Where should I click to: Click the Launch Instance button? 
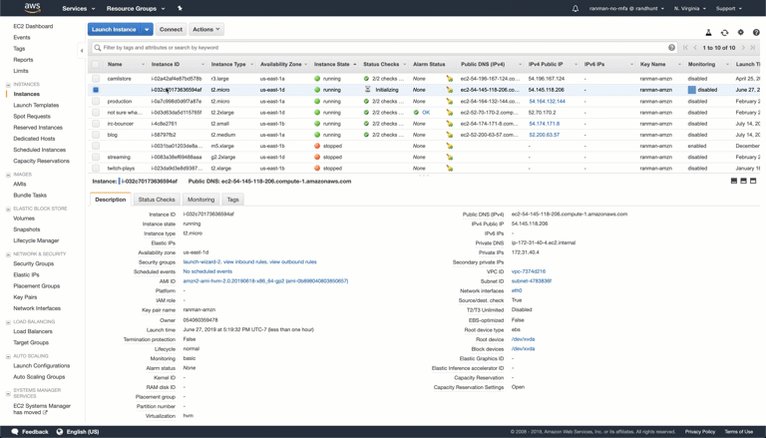(x=114, y=29)
